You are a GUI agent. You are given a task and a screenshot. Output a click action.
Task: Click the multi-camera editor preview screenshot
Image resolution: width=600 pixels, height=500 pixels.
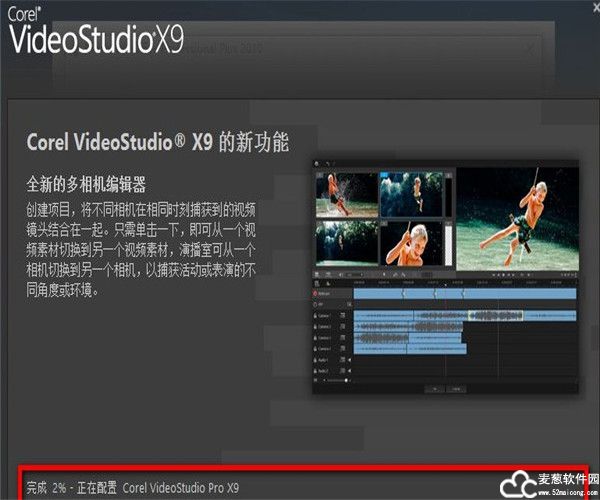click(x=445, y=277)
